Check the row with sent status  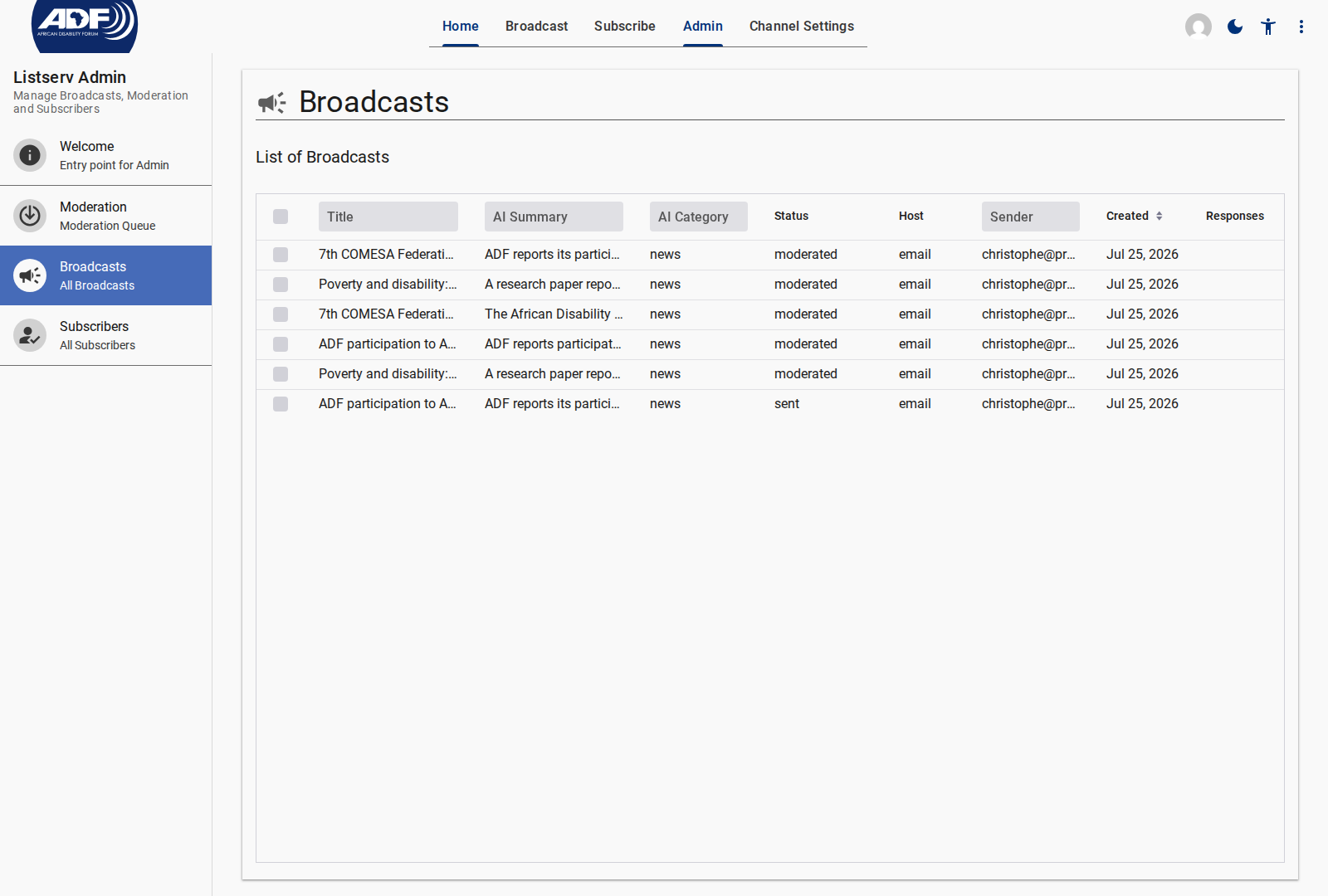click(281, 404)
